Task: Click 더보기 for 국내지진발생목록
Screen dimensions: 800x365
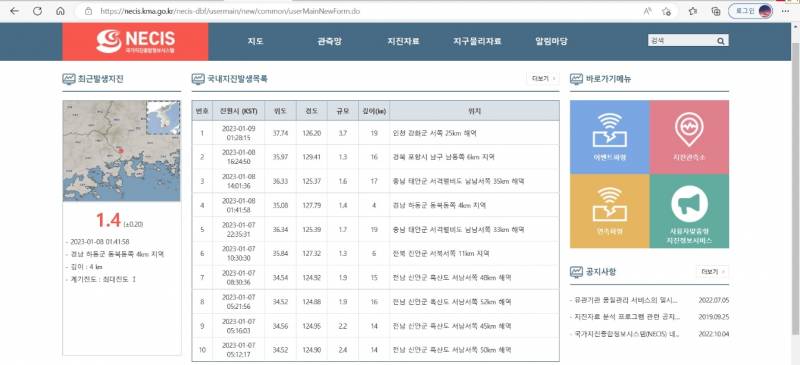Action: [x=543, y=79]
